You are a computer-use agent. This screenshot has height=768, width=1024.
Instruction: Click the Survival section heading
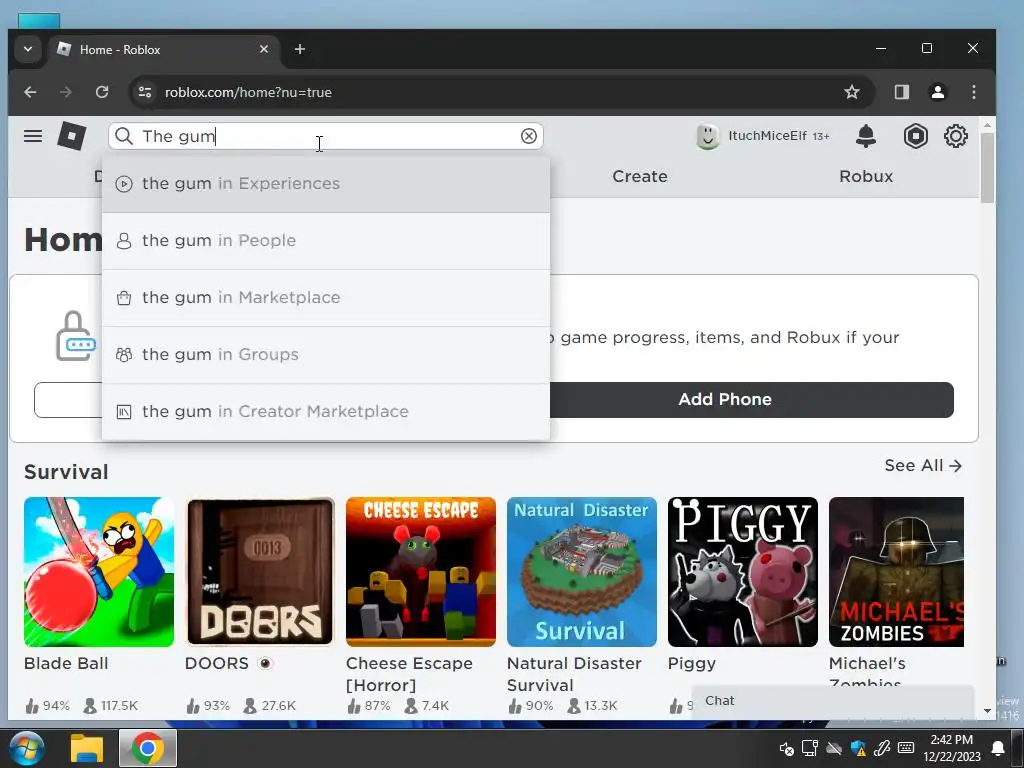(x=66, y=472)
